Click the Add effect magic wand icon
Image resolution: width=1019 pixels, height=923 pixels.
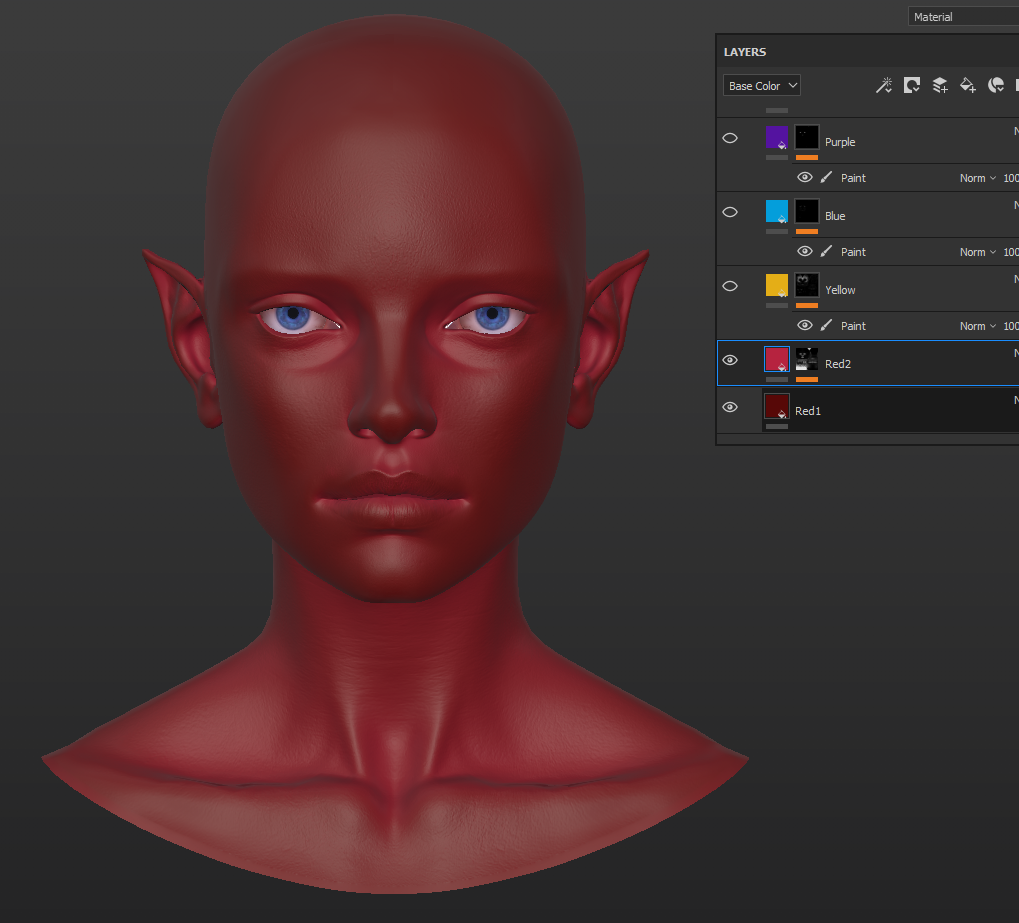884,86
